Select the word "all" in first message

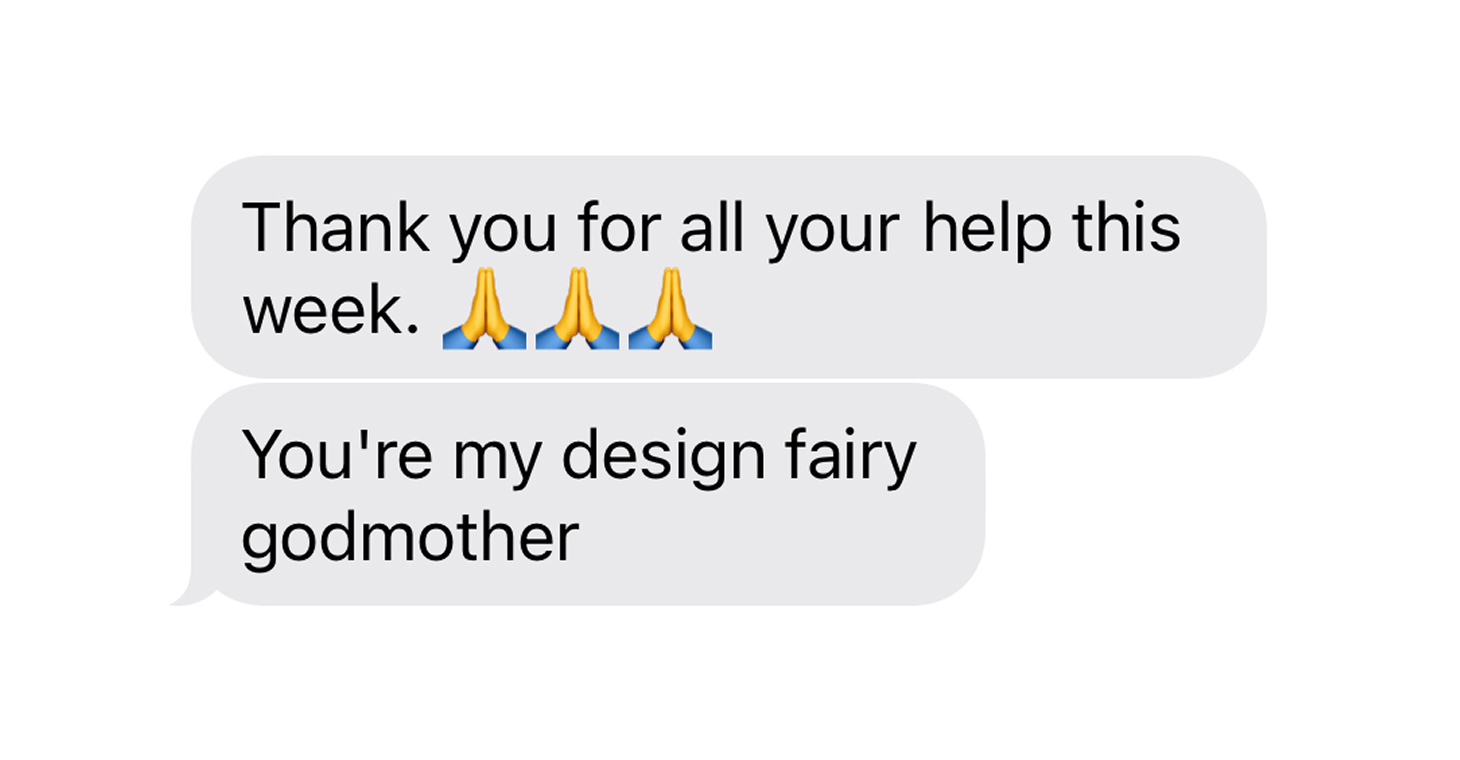click(x=712, y=227)
